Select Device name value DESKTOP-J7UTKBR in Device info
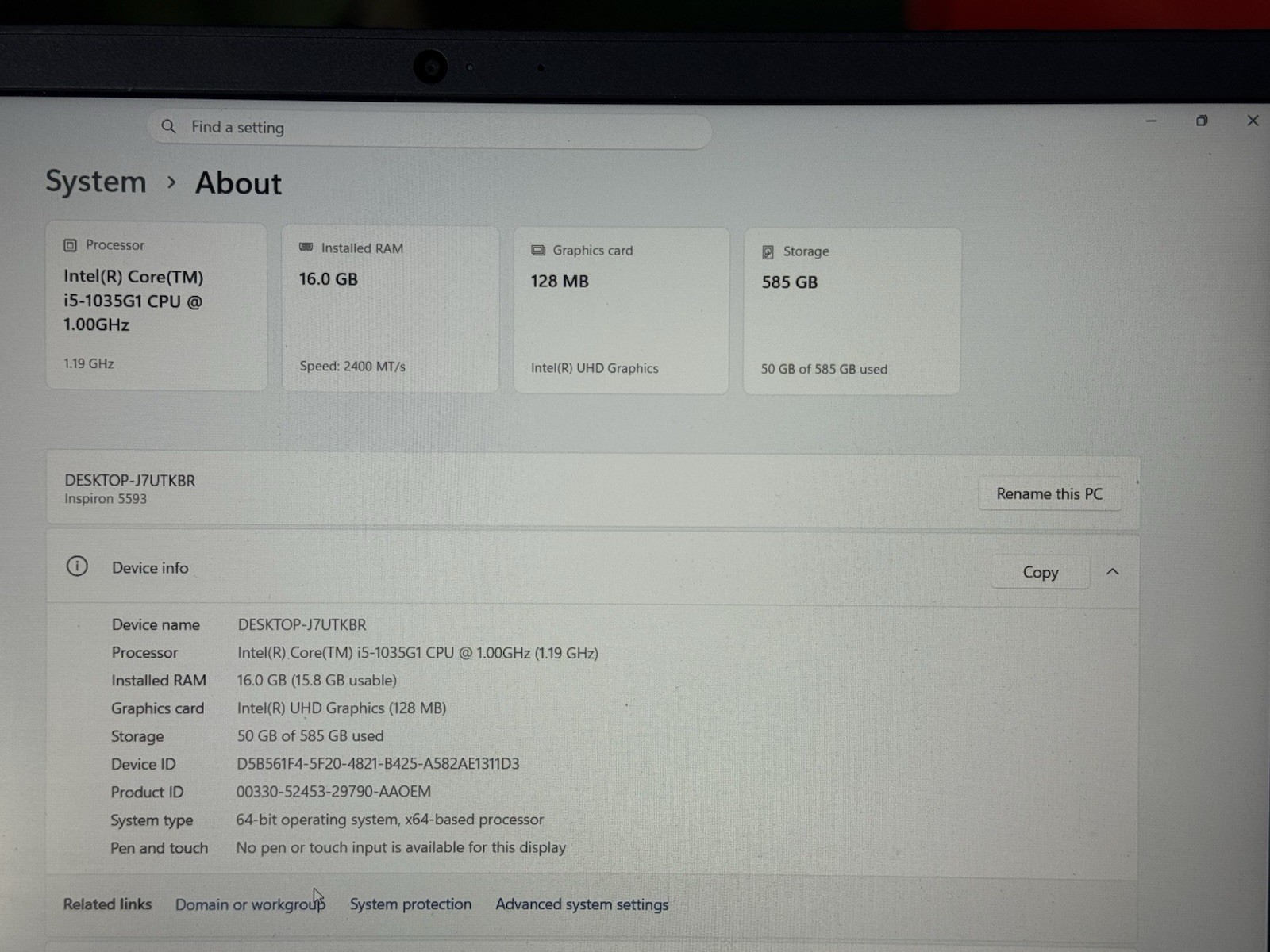 [x=302, y=624]
